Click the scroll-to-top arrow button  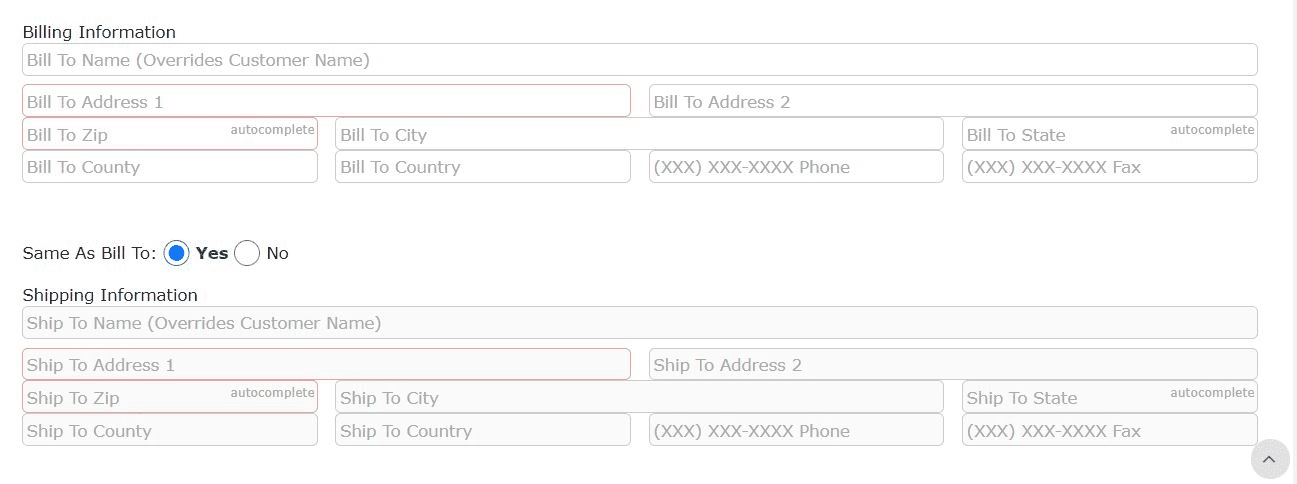(x=1269, y=459)
